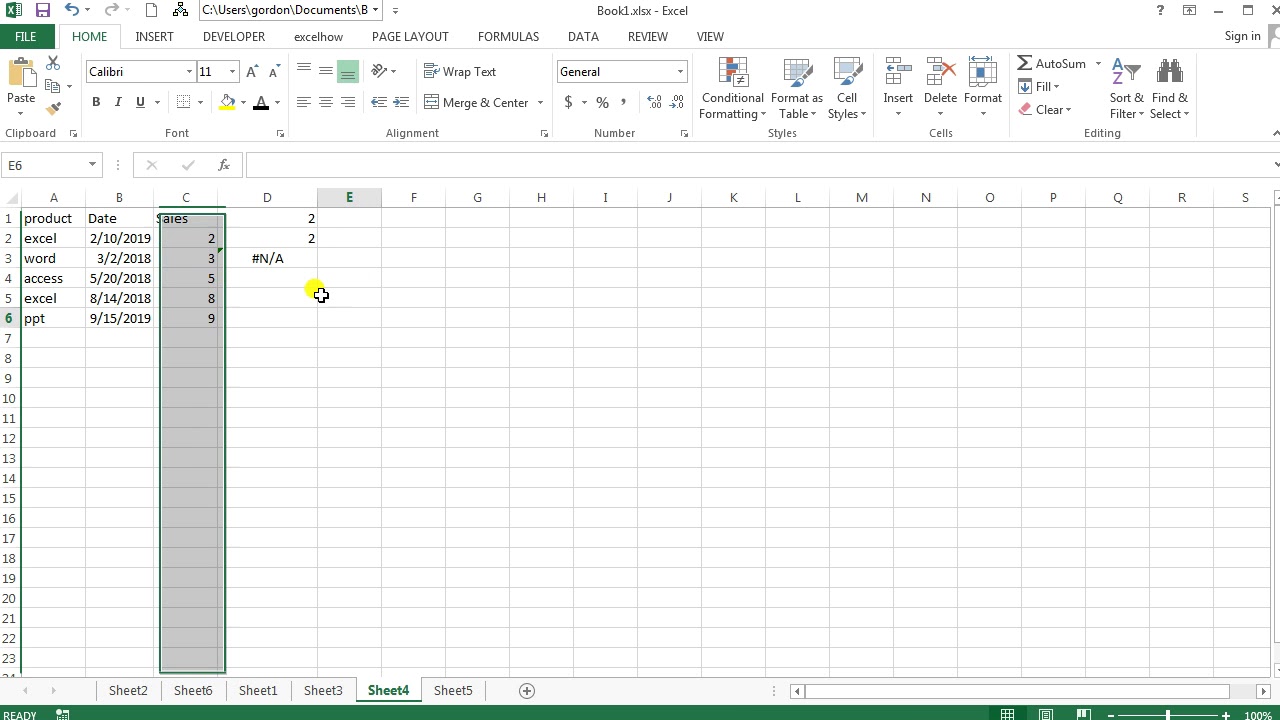Open Format as Table gallery
Image resolution: width=1280 pixels, height=720 pixels.
797,89
